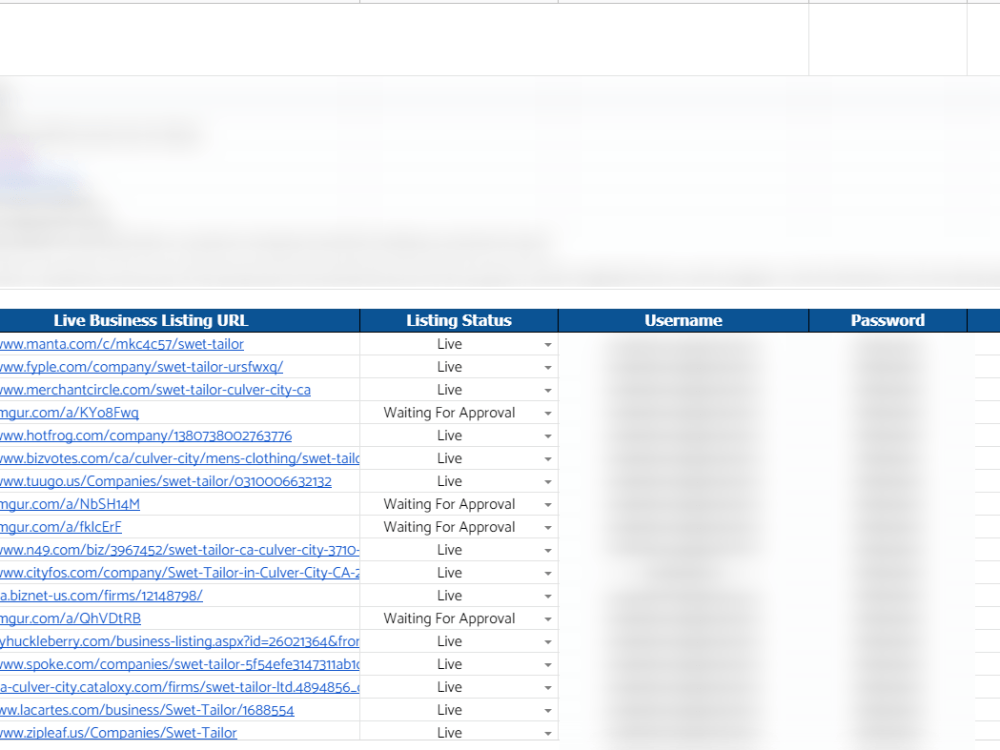Select the Live status cell in tuugo.us row
The height and width of the screenshot is (750, 1000).
[459, 482]
